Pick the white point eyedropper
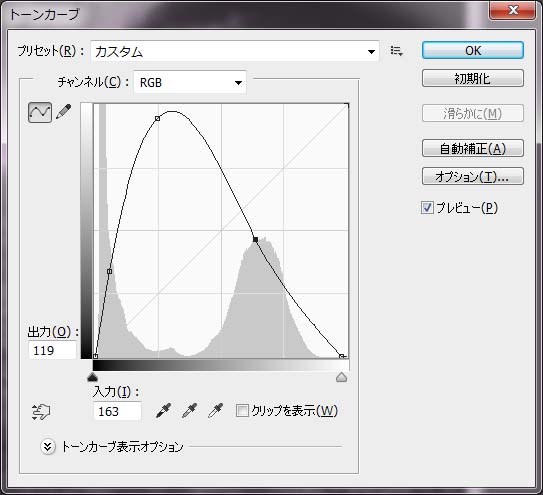543x495 pixels. point(215,410)
